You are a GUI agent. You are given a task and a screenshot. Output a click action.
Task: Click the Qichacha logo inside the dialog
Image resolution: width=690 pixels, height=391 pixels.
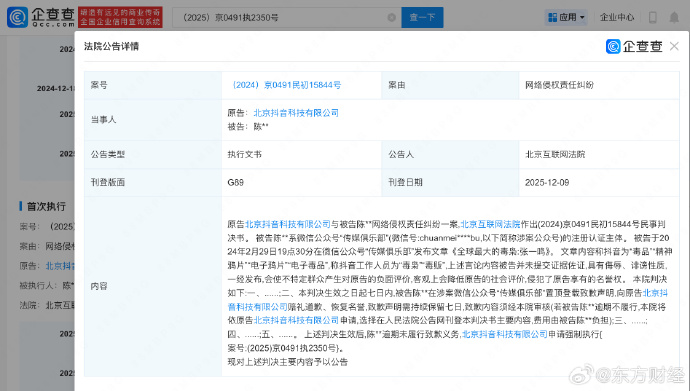click(634, 46)
